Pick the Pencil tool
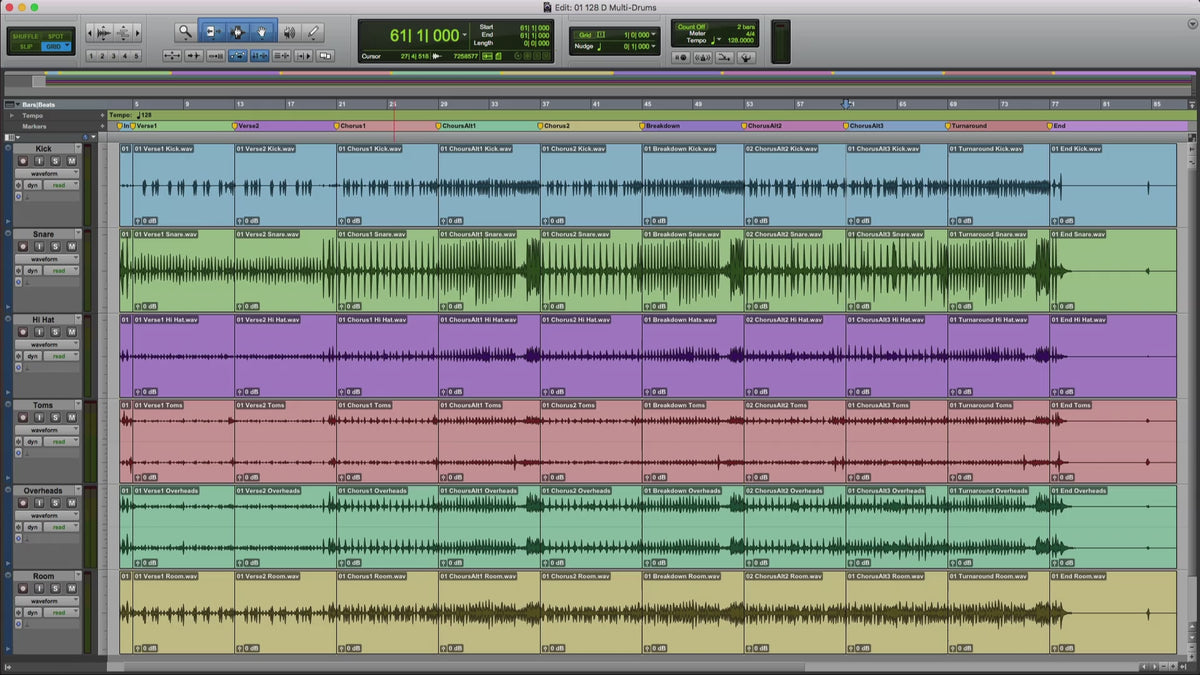1200x675 pixels. (314, 32)
